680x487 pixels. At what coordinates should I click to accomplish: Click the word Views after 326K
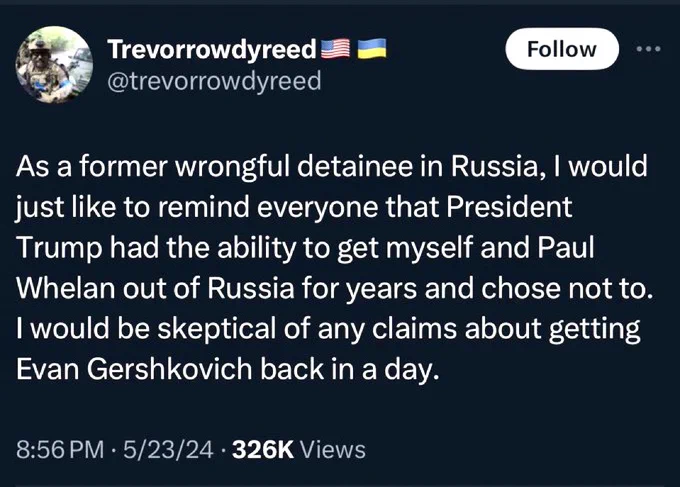(333, 450)
